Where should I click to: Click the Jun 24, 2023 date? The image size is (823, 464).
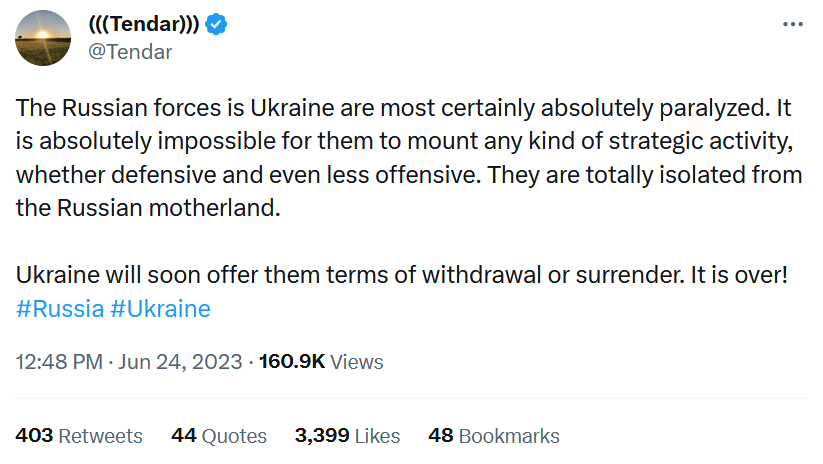point(178,362)
